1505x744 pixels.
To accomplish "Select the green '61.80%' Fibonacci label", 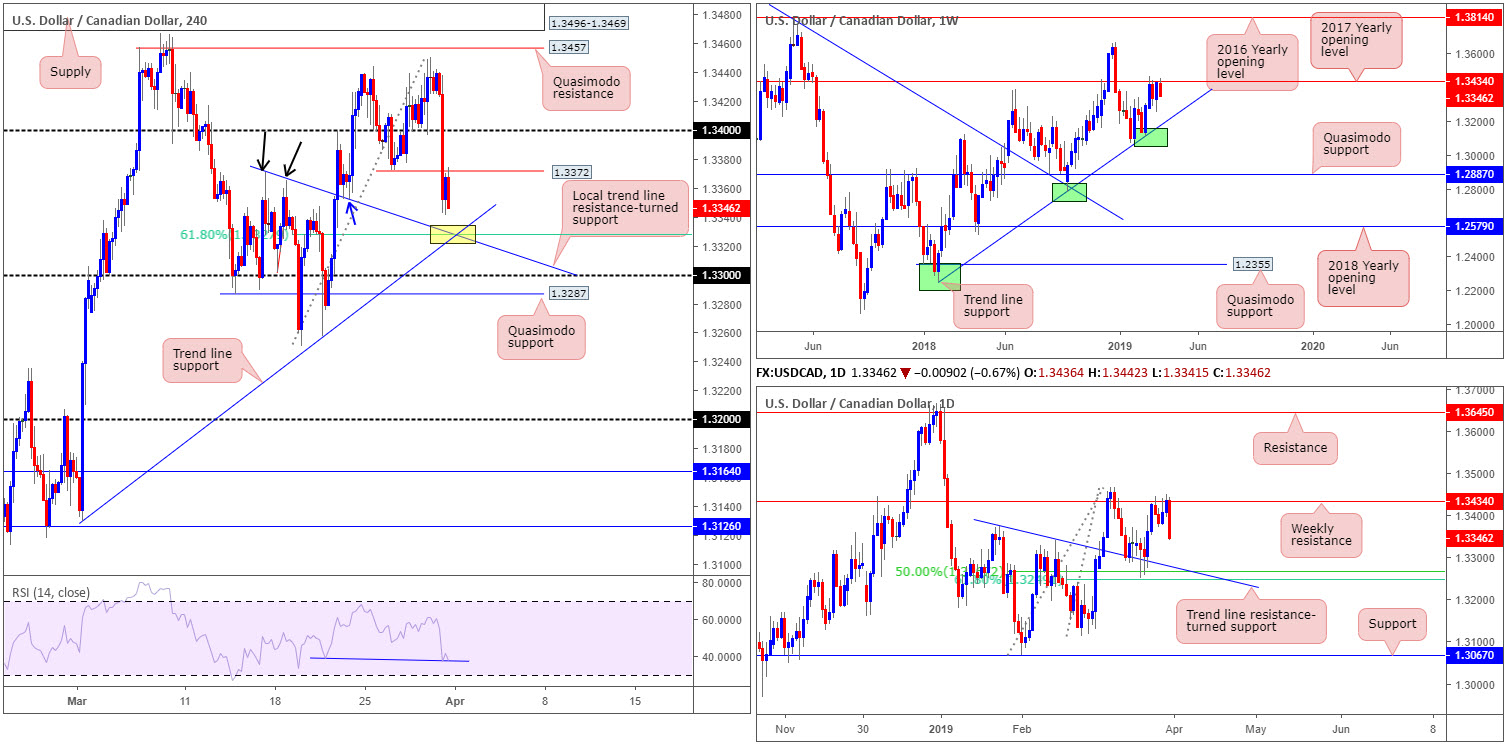I will (203, 235).
